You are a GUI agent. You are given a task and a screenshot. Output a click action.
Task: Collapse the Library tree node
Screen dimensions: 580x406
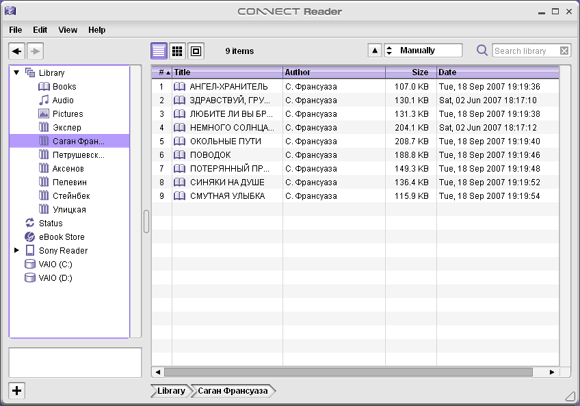16,72
